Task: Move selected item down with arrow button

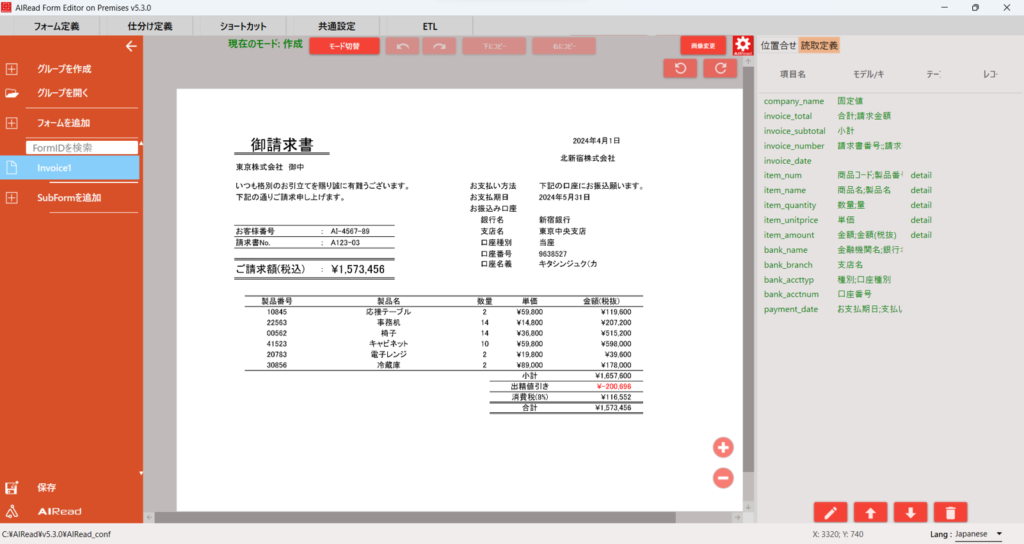Action: (x=909, y=512)
